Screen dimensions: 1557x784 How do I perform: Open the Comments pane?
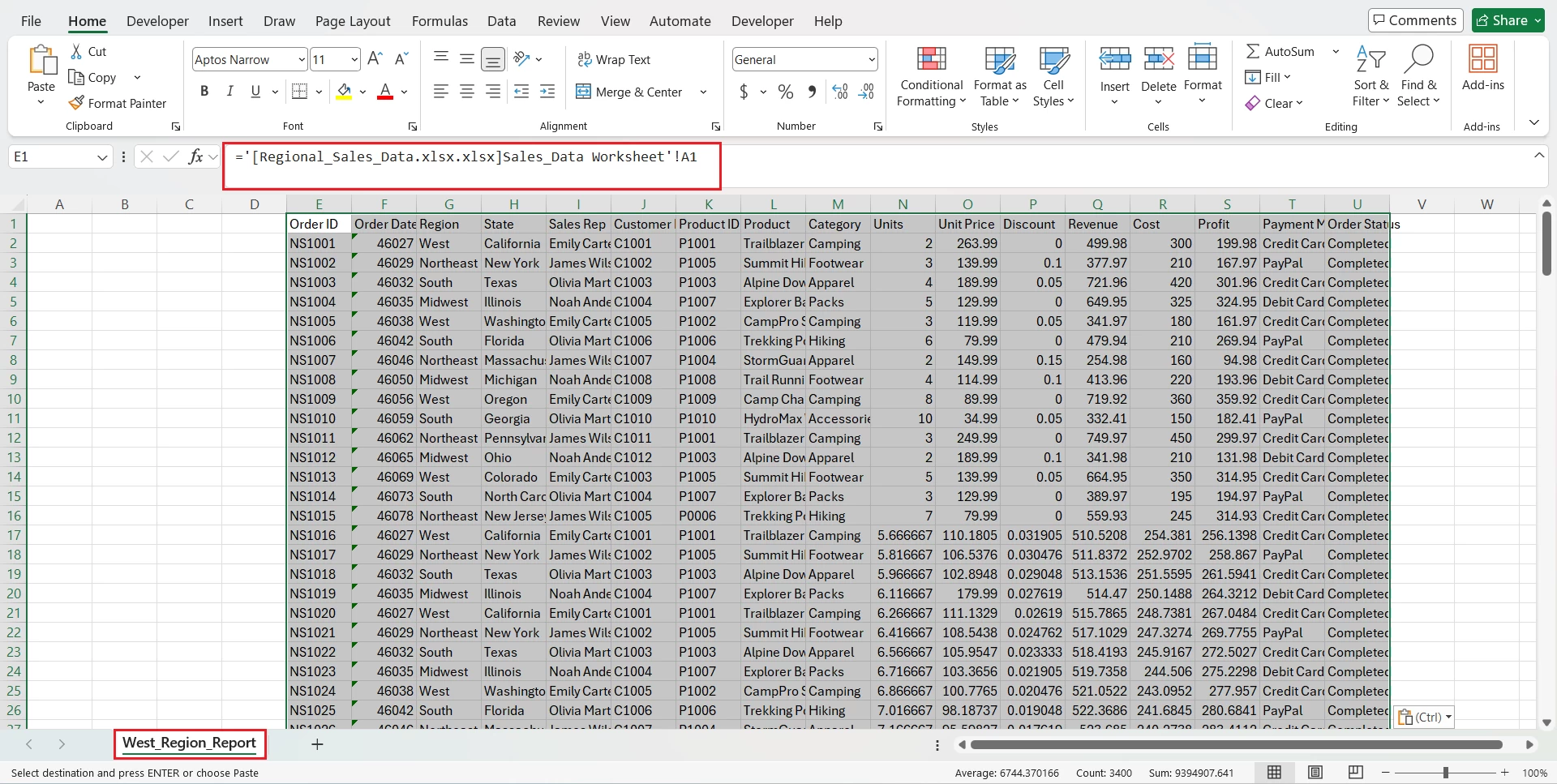click(x=1415, y=20)
